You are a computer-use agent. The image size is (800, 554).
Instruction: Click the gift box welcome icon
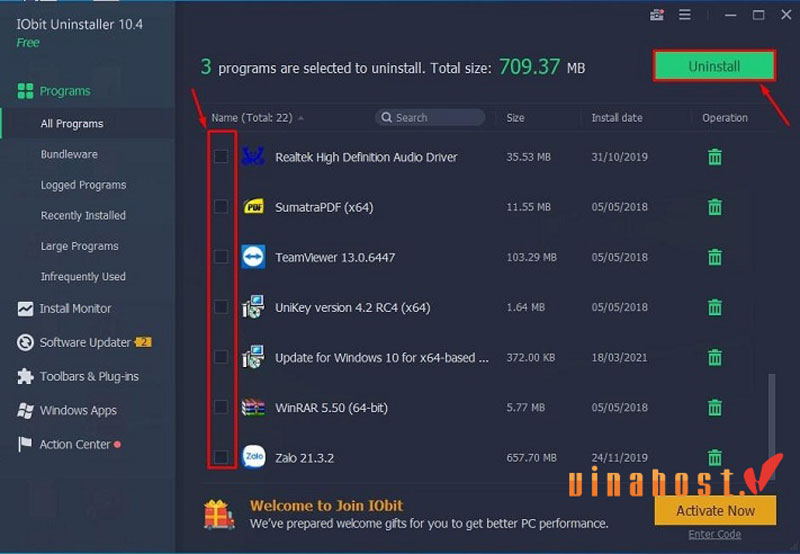[x=219, y=514]
